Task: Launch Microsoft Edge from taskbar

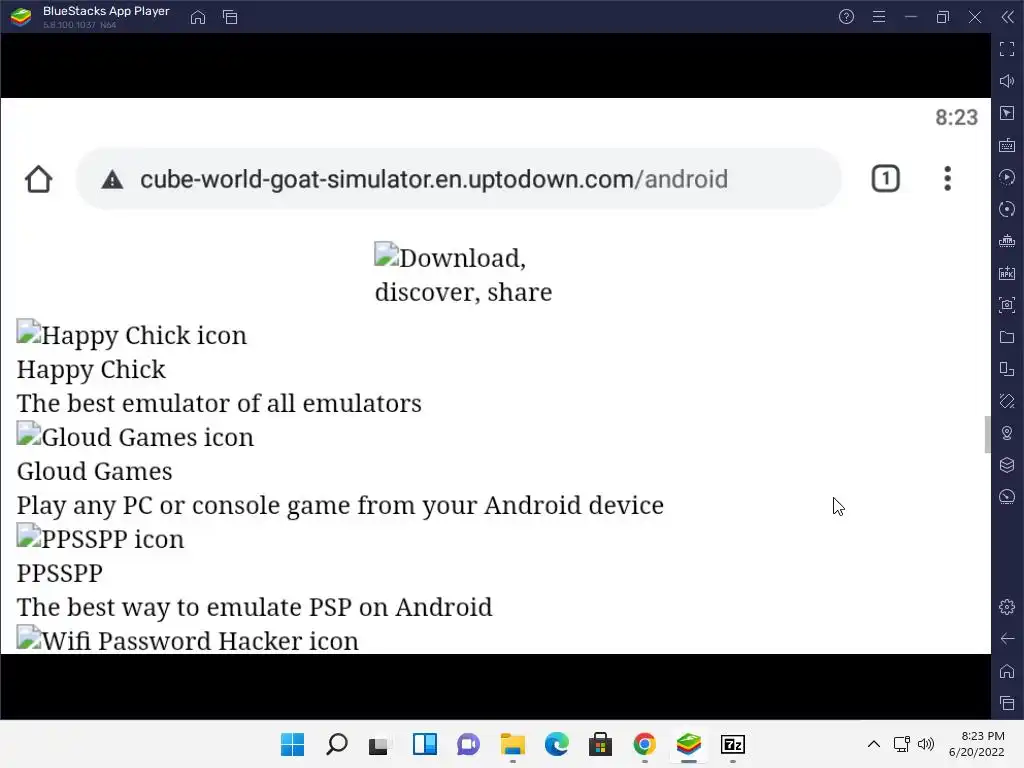Action: [x=556, y=744]
